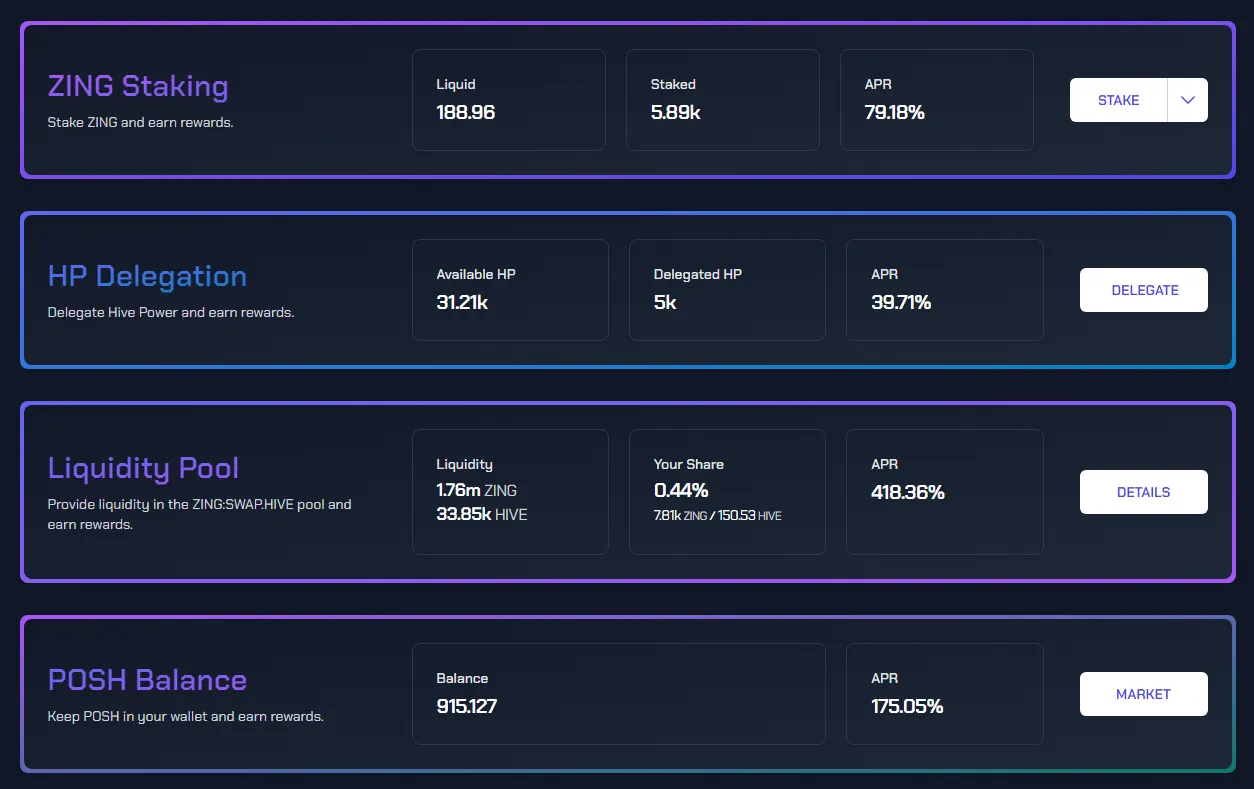
Task: Expand the dropdown arrow beside STAKE
Action: (x=1188, y=100)
